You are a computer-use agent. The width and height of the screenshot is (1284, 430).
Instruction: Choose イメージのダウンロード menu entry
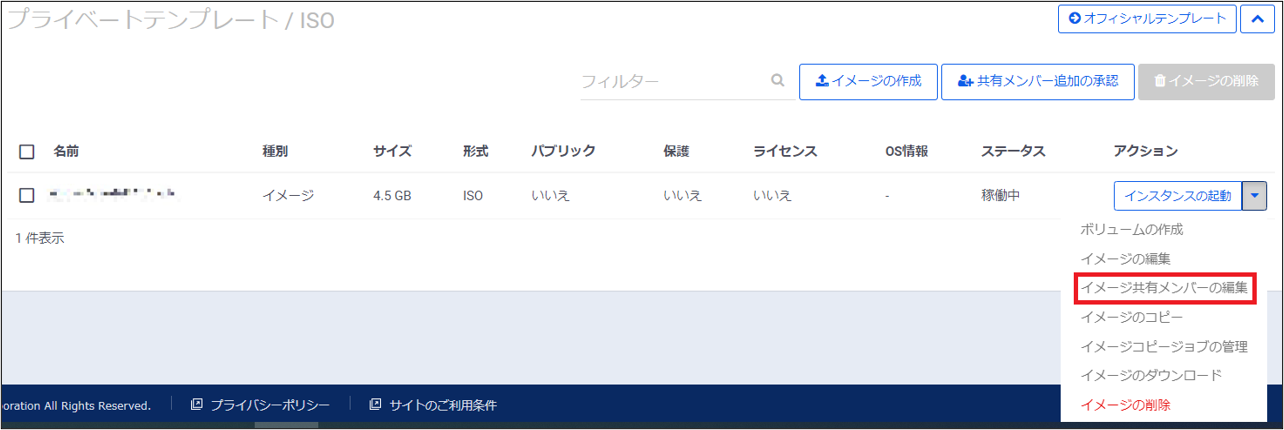1151,375
